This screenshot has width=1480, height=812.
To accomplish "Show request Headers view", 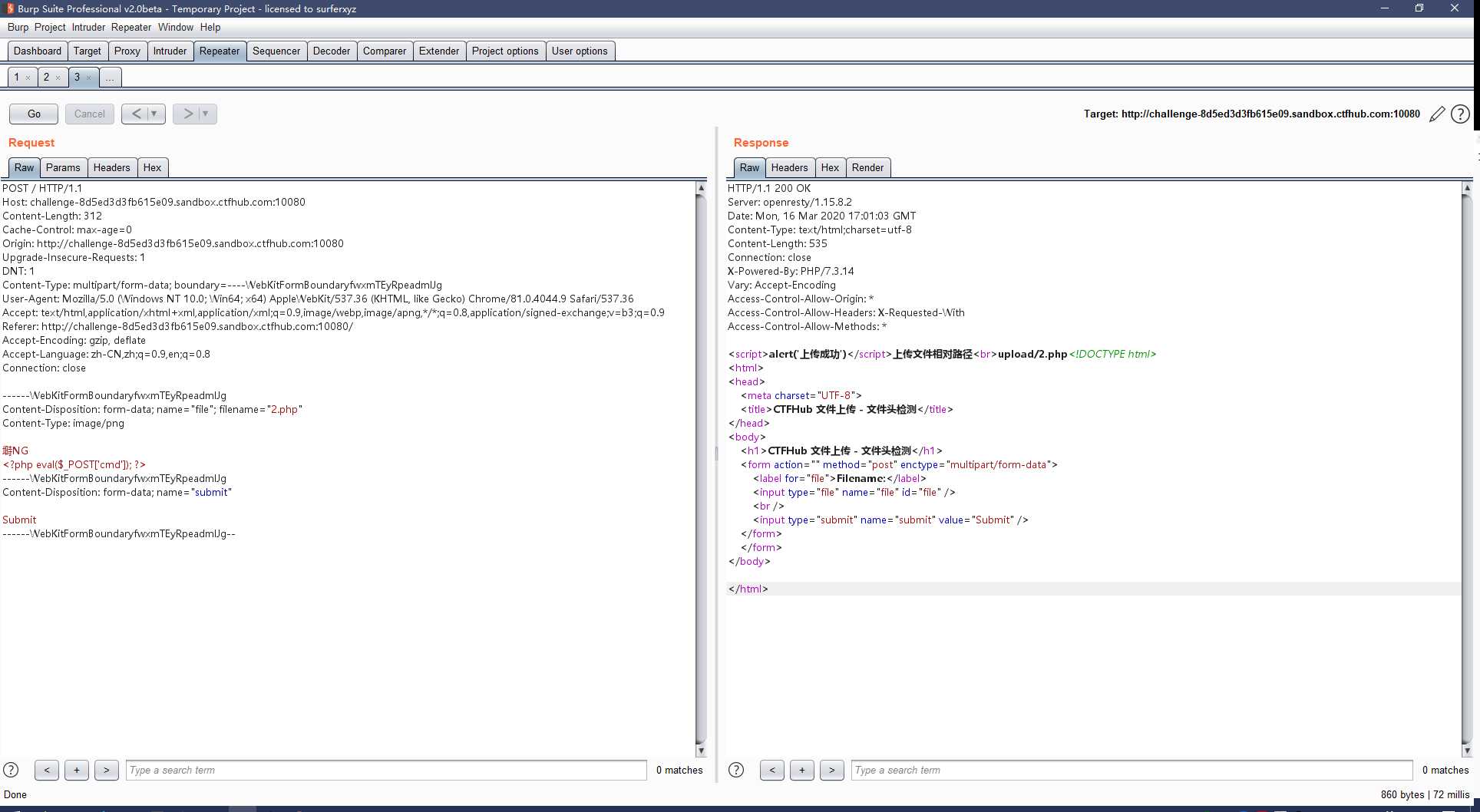I will click(x=112, y=167).
